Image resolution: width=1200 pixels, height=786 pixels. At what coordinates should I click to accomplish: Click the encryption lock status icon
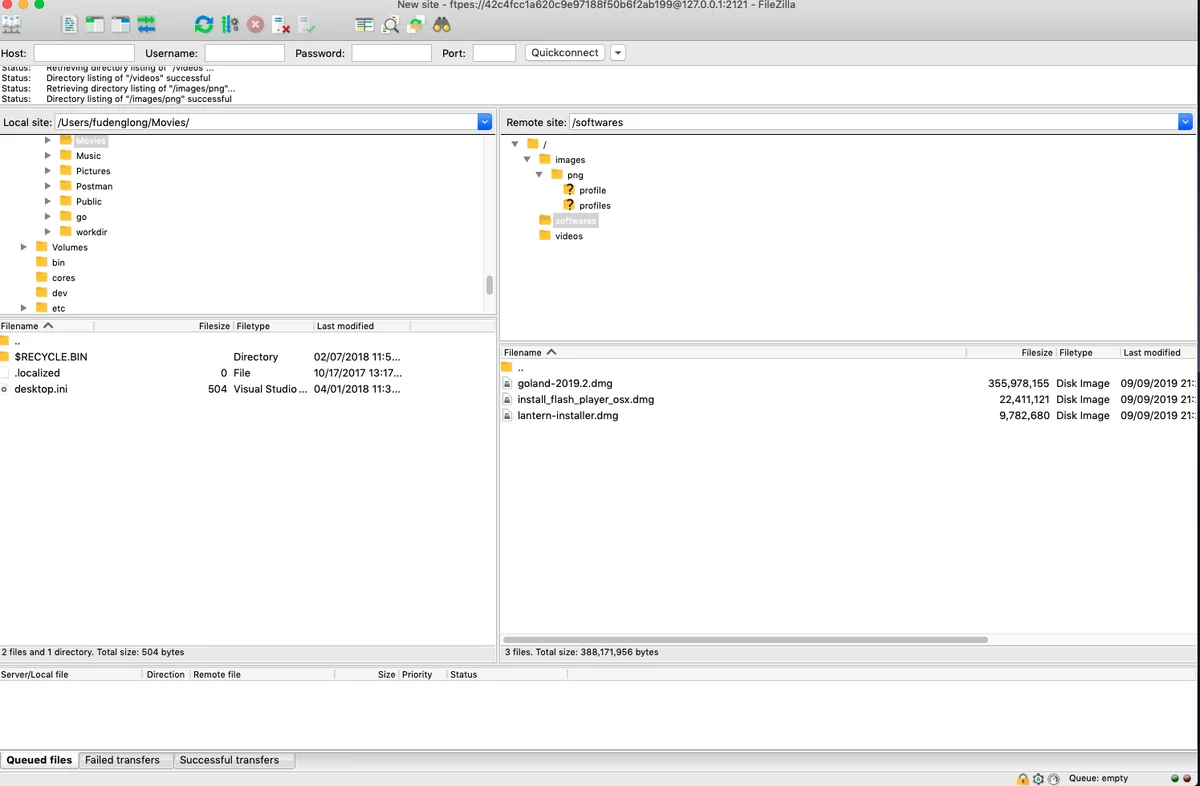click(x=1023, y=779)
